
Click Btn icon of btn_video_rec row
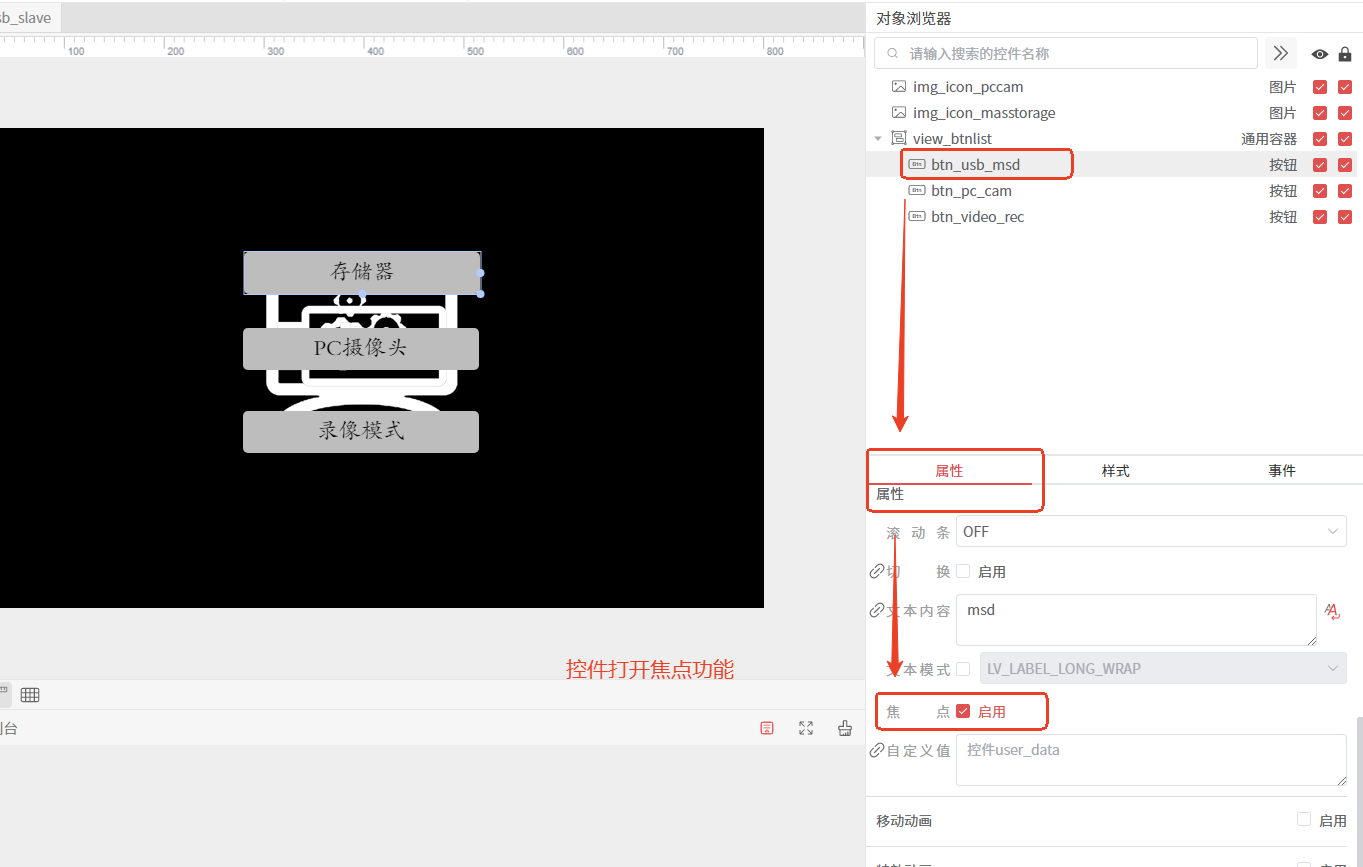[x=916, y=216]
